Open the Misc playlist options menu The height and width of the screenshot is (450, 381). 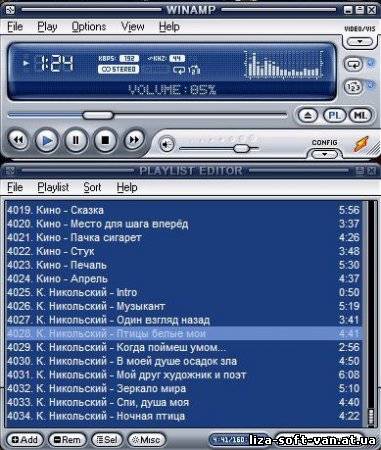[x=147, y=440]
